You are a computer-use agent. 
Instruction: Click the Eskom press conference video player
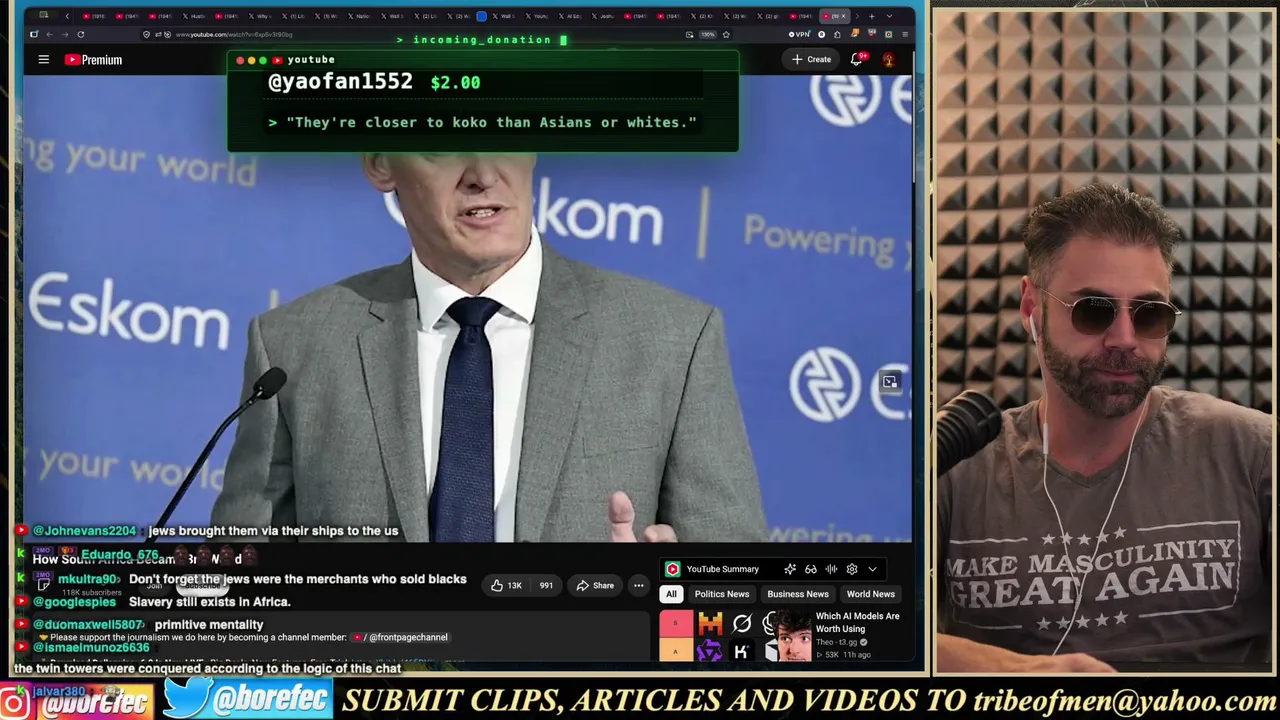coord(468,310)
